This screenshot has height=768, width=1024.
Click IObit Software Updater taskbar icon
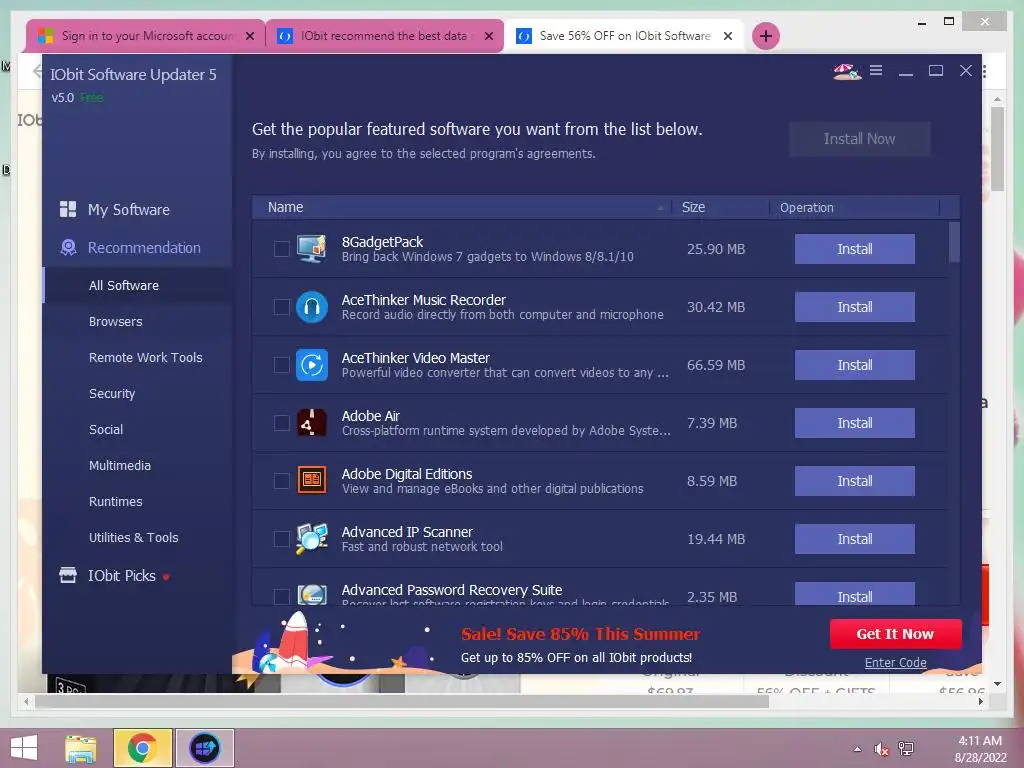[204, 748]
